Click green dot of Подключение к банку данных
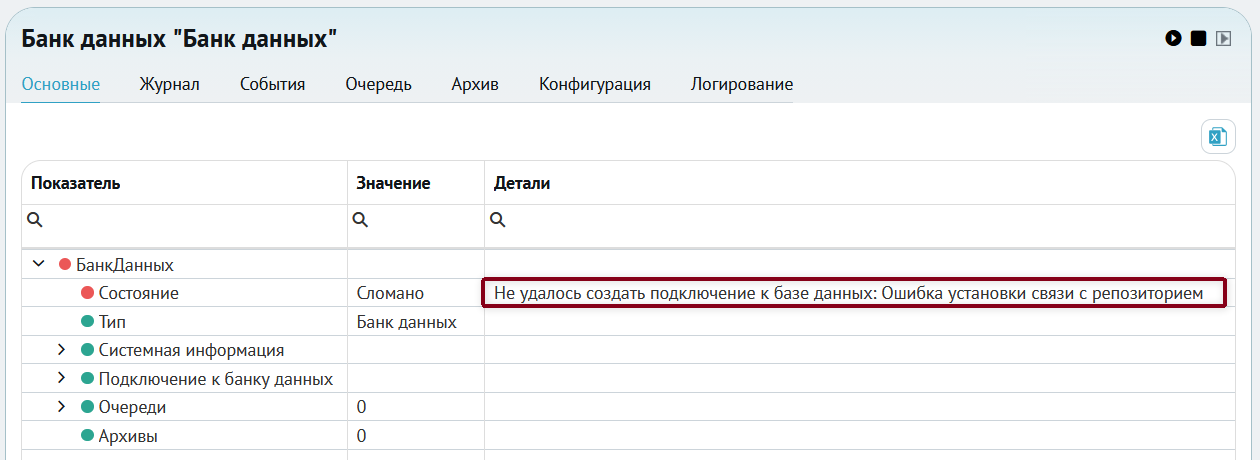This screenshot has height=460, width=1260. coord(87,379)
